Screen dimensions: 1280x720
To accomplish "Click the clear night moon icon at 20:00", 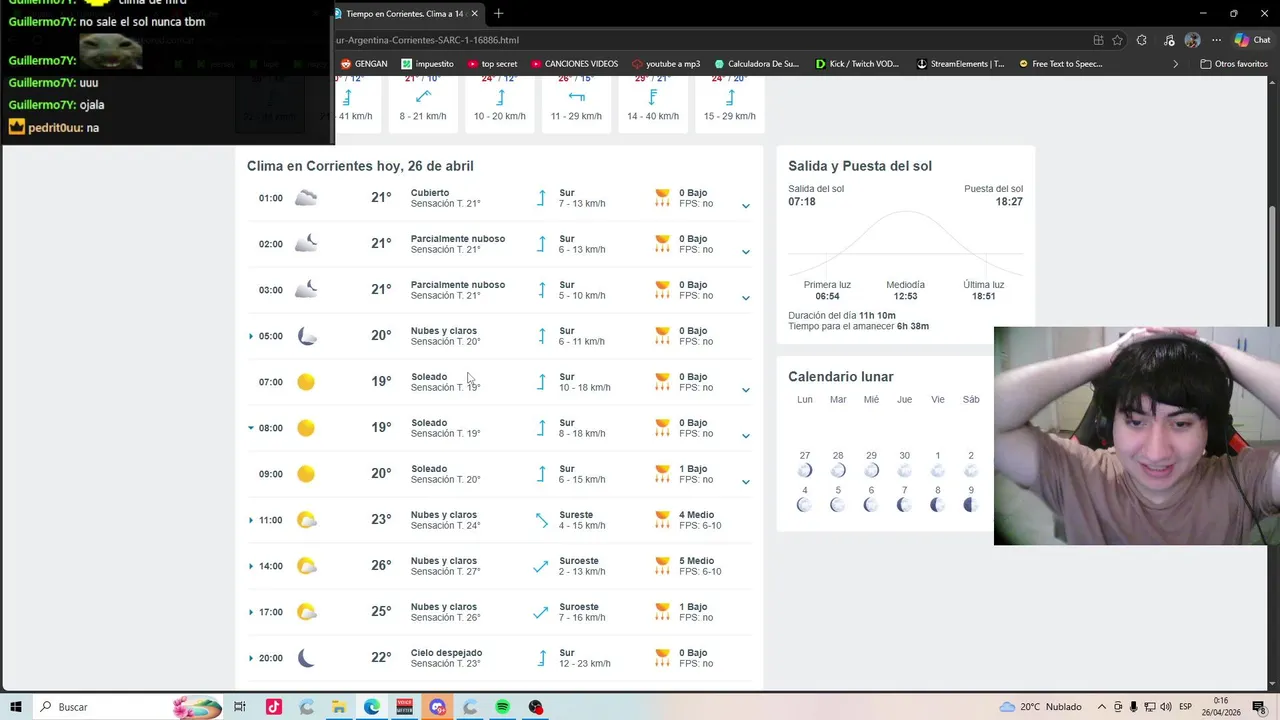I will pyautogui.click(x=306, y=658).
